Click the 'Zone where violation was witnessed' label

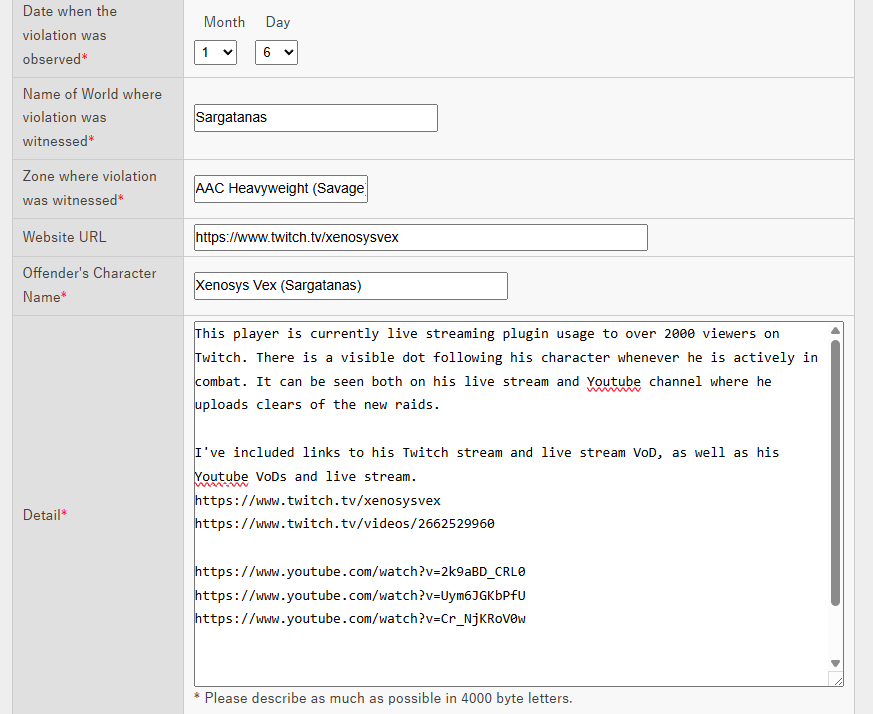click(90, 188)
